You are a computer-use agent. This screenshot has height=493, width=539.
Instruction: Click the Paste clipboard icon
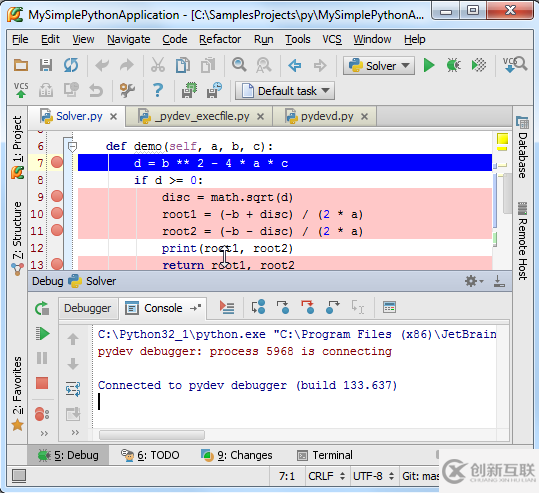tap(208, 65)
